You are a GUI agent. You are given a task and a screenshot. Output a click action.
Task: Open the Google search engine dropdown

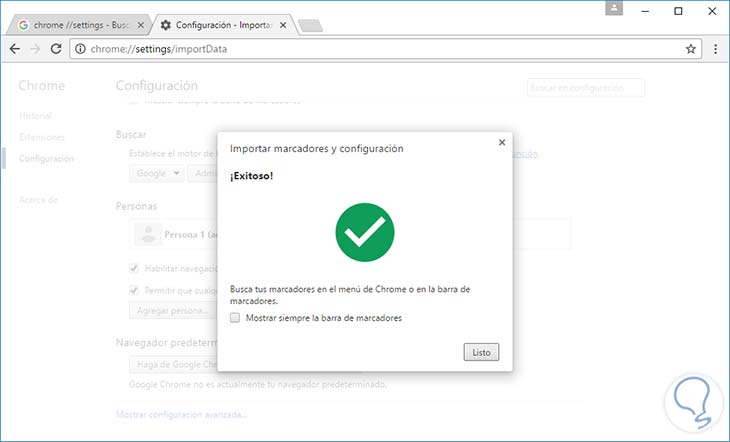(156, 173)
